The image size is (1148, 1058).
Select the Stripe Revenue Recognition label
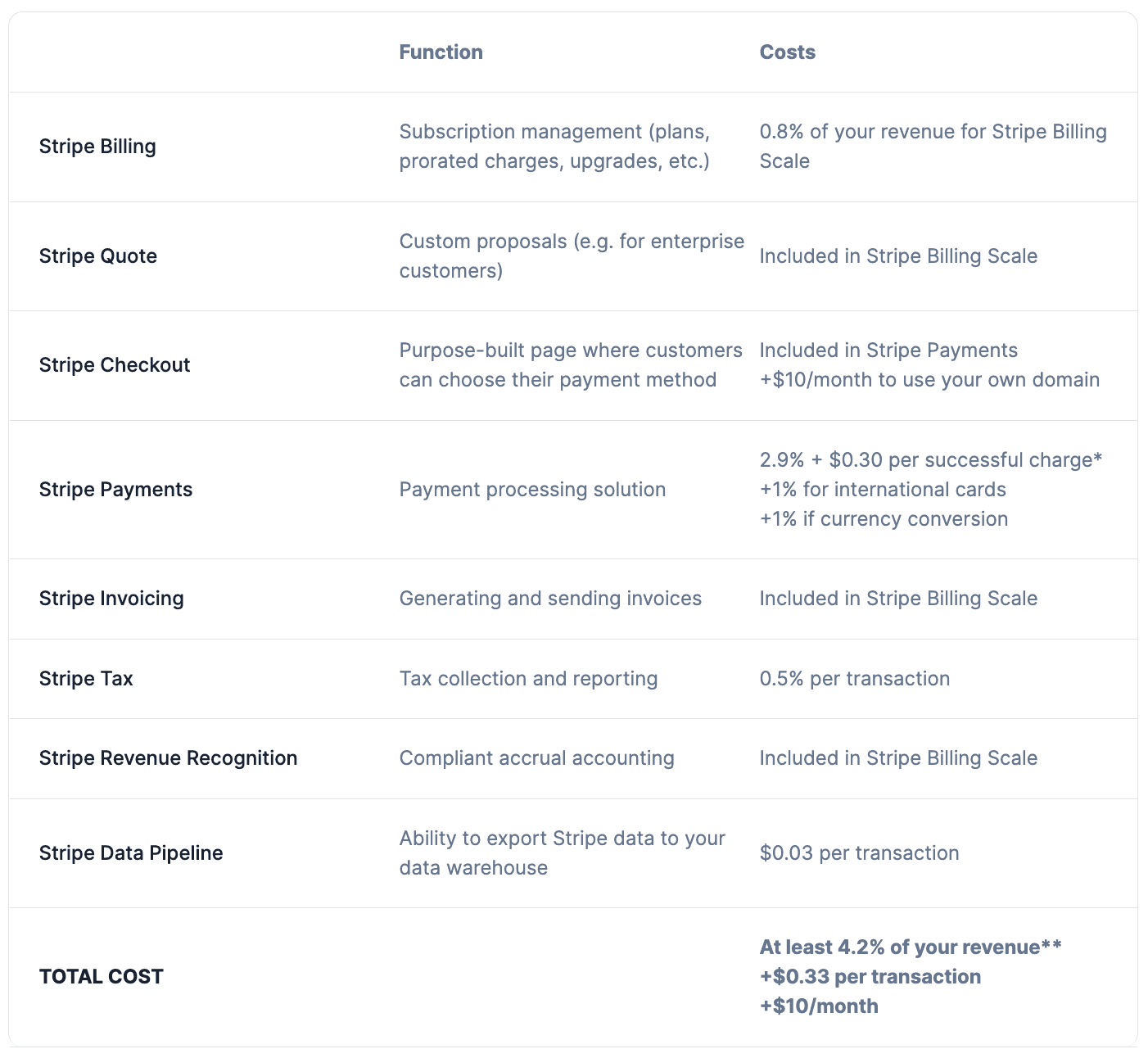pyautogui.click(x=168, y=758)
